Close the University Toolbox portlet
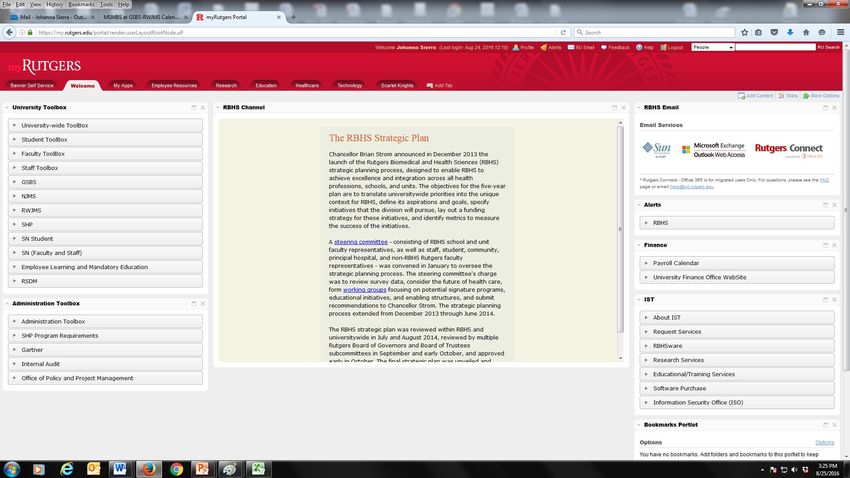The image size is (850, 478). pos(203,107)
